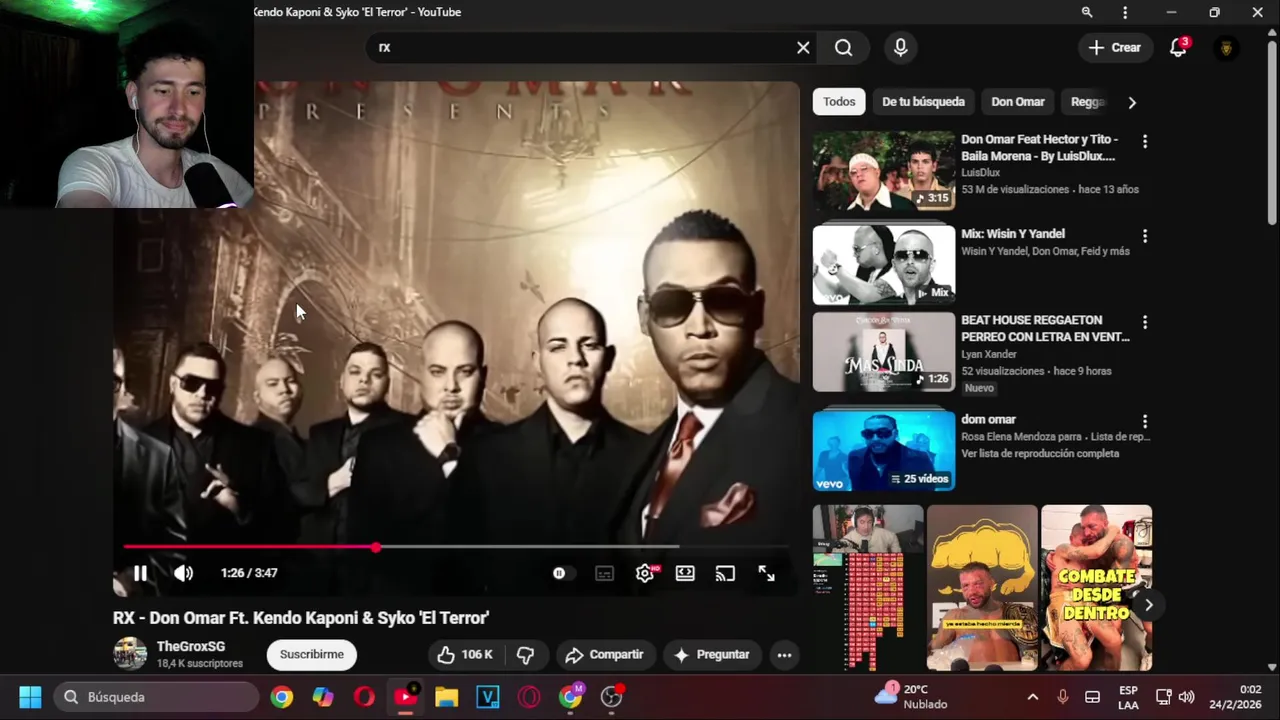Open full screen mode for the video
This screenshot has width=1280, height=720.
point(766,573)
